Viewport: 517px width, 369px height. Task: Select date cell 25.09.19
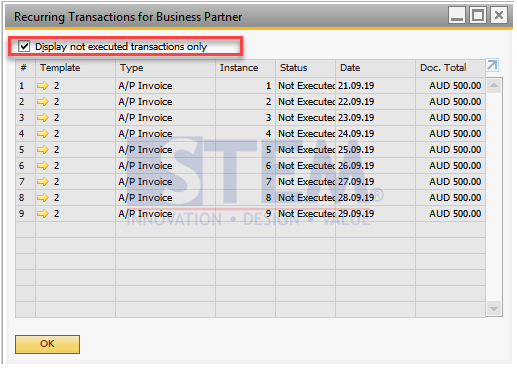pos(375,150)
